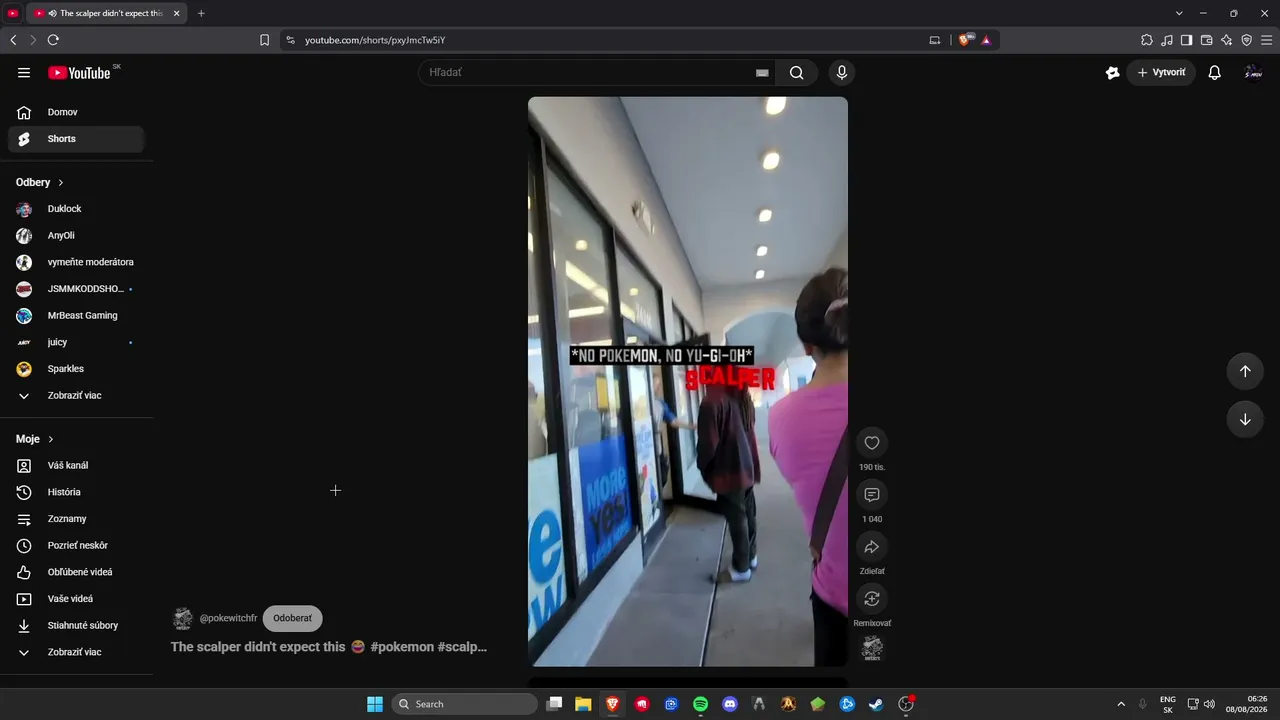Image resolution: width=1280 pixels, height=720 pixels.
Task: Remix this short using Remixovať icon
Action: click(x=872, y=599)
